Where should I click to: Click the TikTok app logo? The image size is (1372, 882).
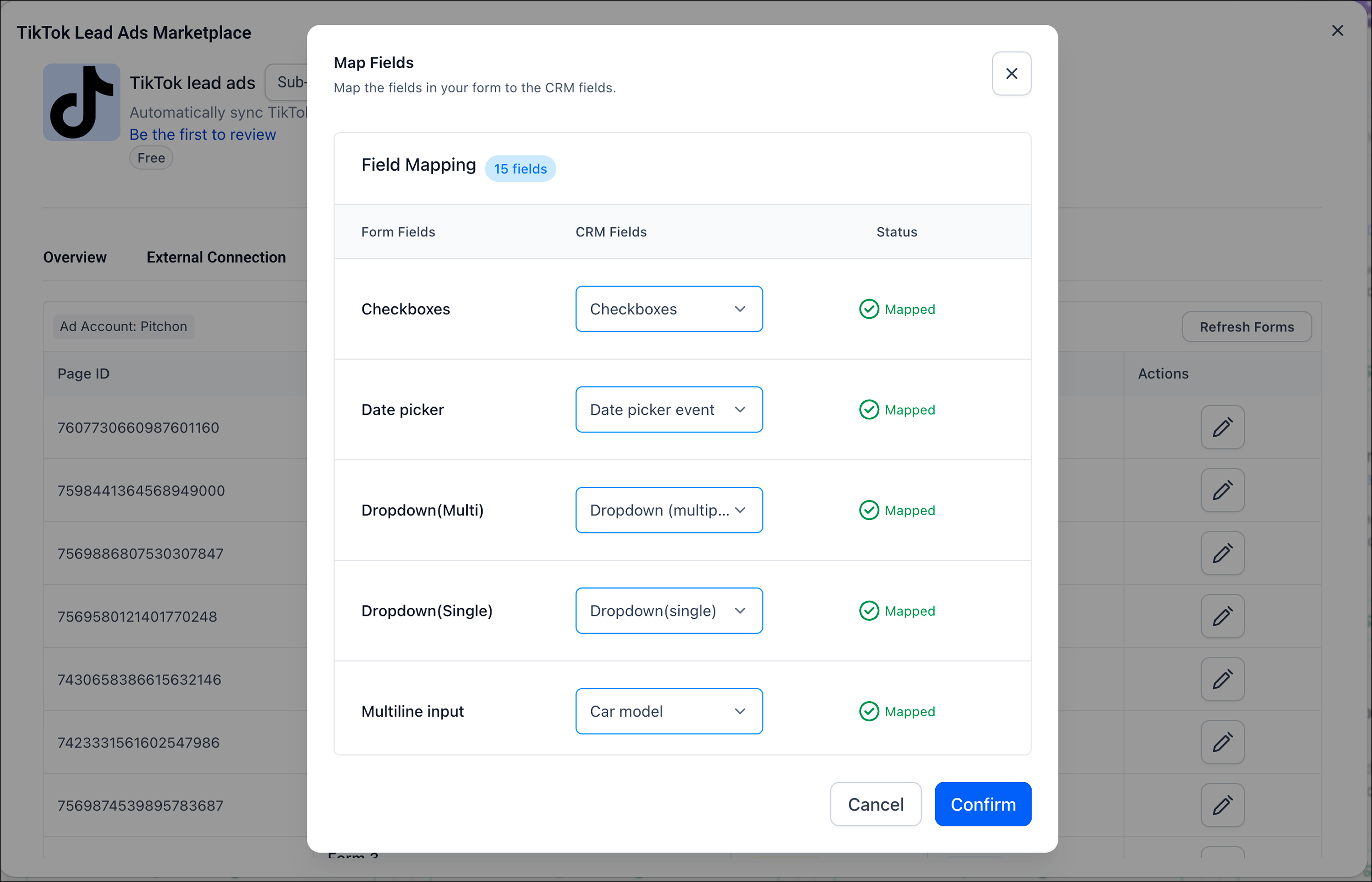tap(82, 103)
